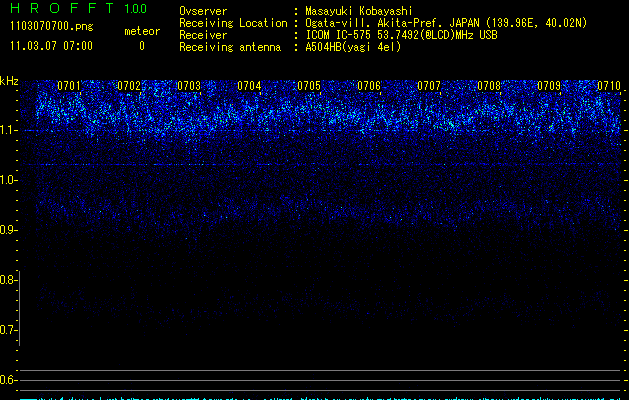Click the 0.9 frequency axis label
Screen dimensions: 629x400
7,230
